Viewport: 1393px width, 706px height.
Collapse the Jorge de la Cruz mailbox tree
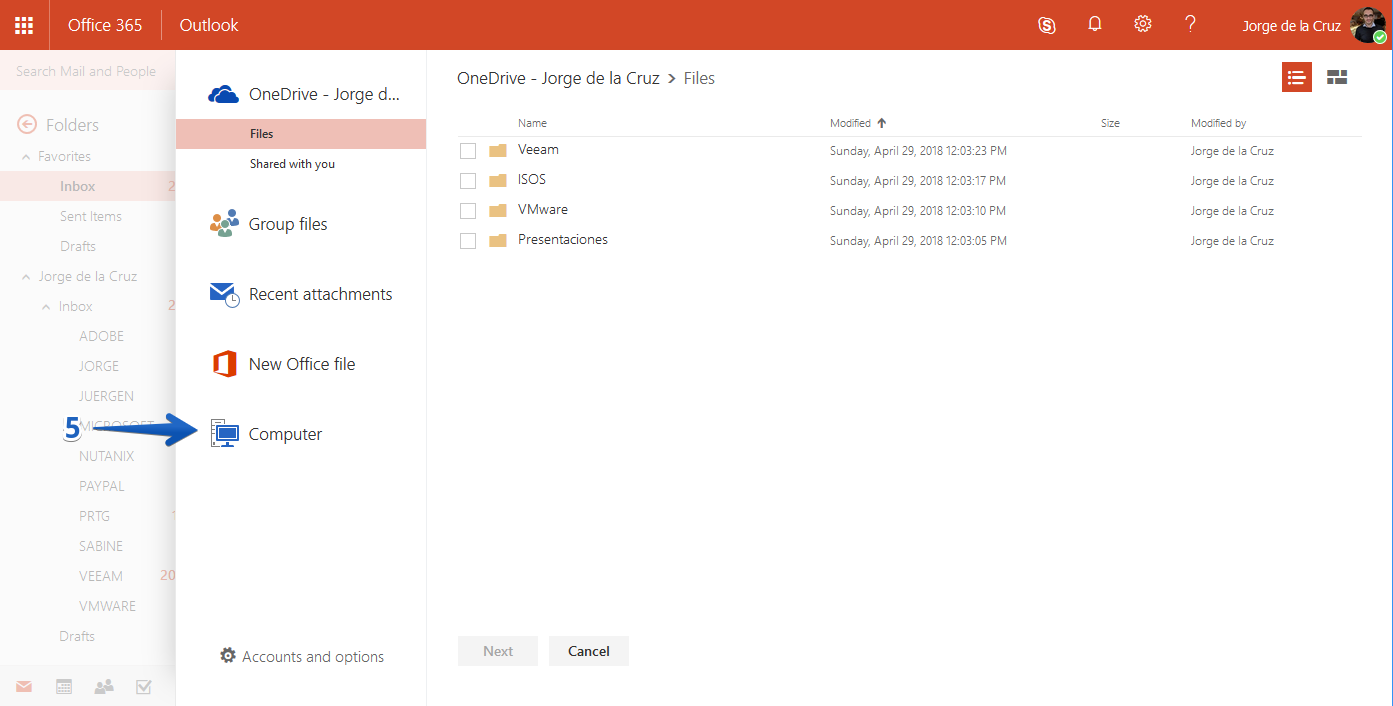(x=27, y=277)
